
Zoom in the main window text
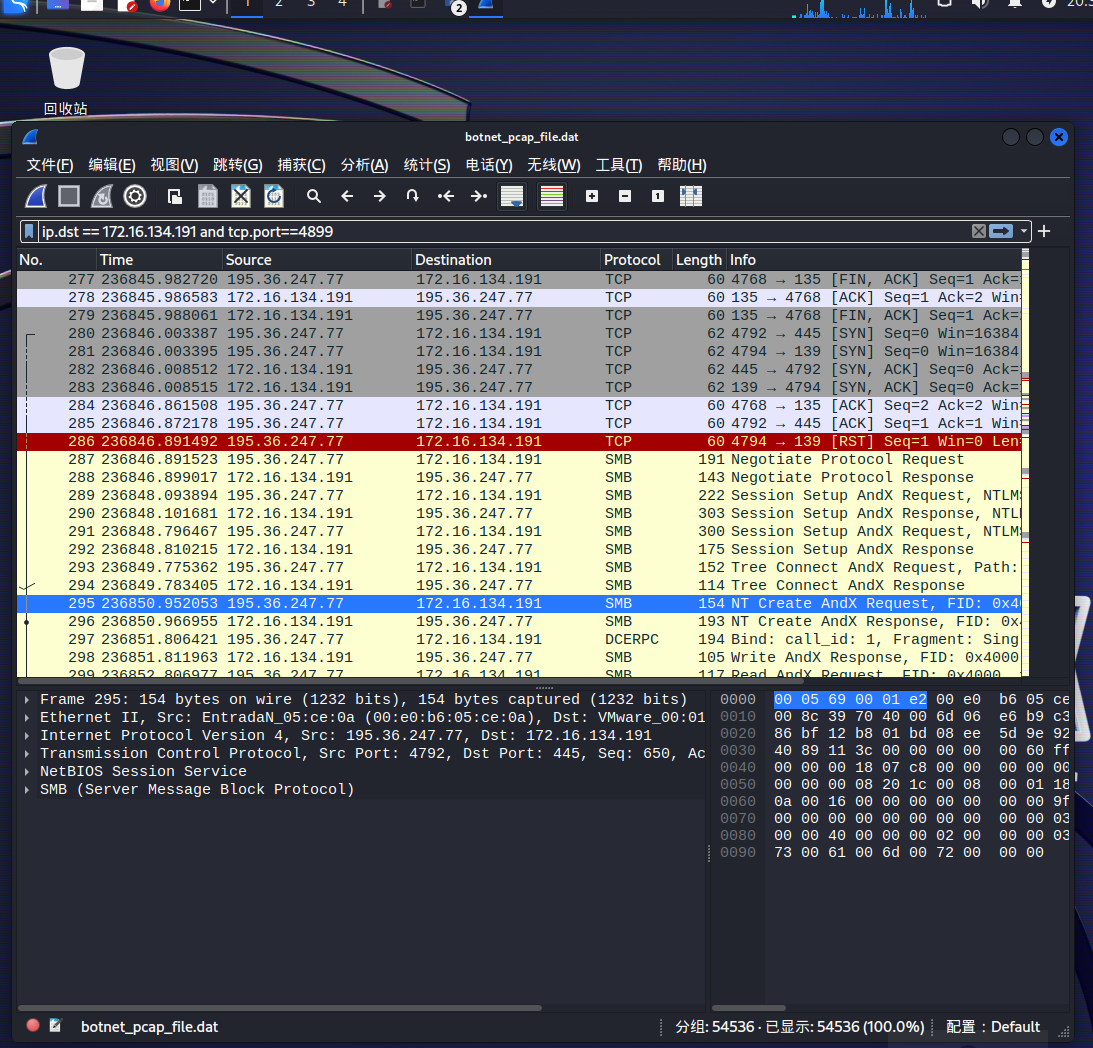point(592,197)
